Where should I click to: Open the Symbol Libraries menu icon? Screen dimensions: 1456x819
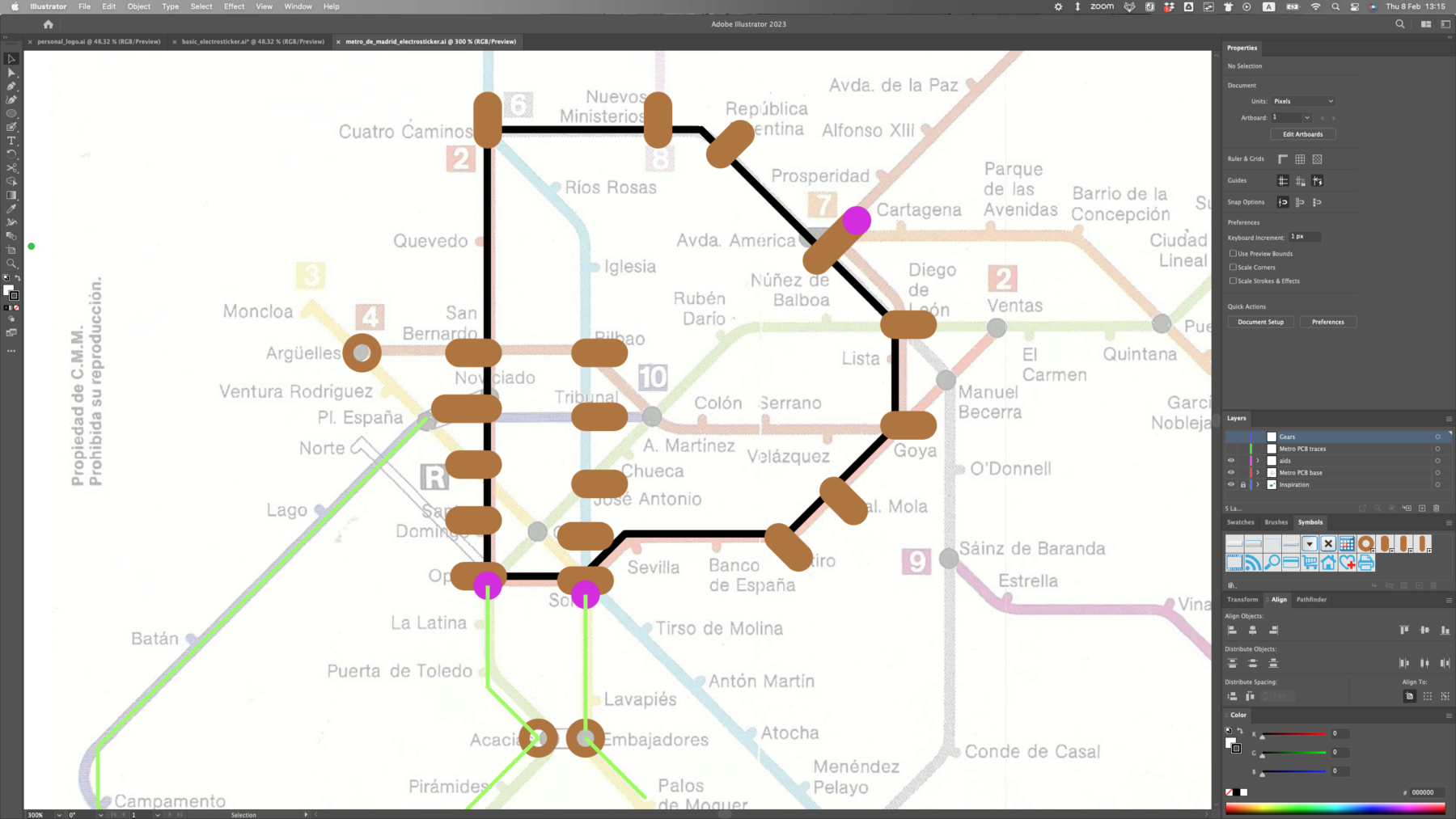pyautogui.click(x=1232, y=585)
